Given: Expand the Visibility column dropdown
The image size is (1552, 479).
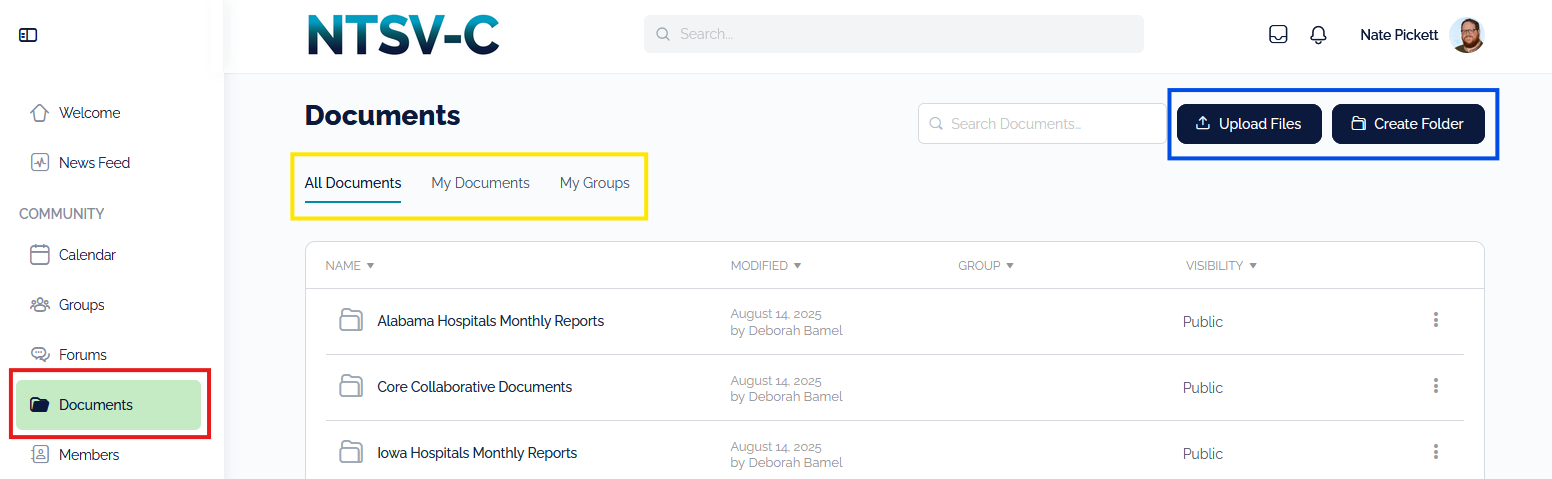Looking at the screenshot, I should pyautogui.click(x=1253, y=266).
